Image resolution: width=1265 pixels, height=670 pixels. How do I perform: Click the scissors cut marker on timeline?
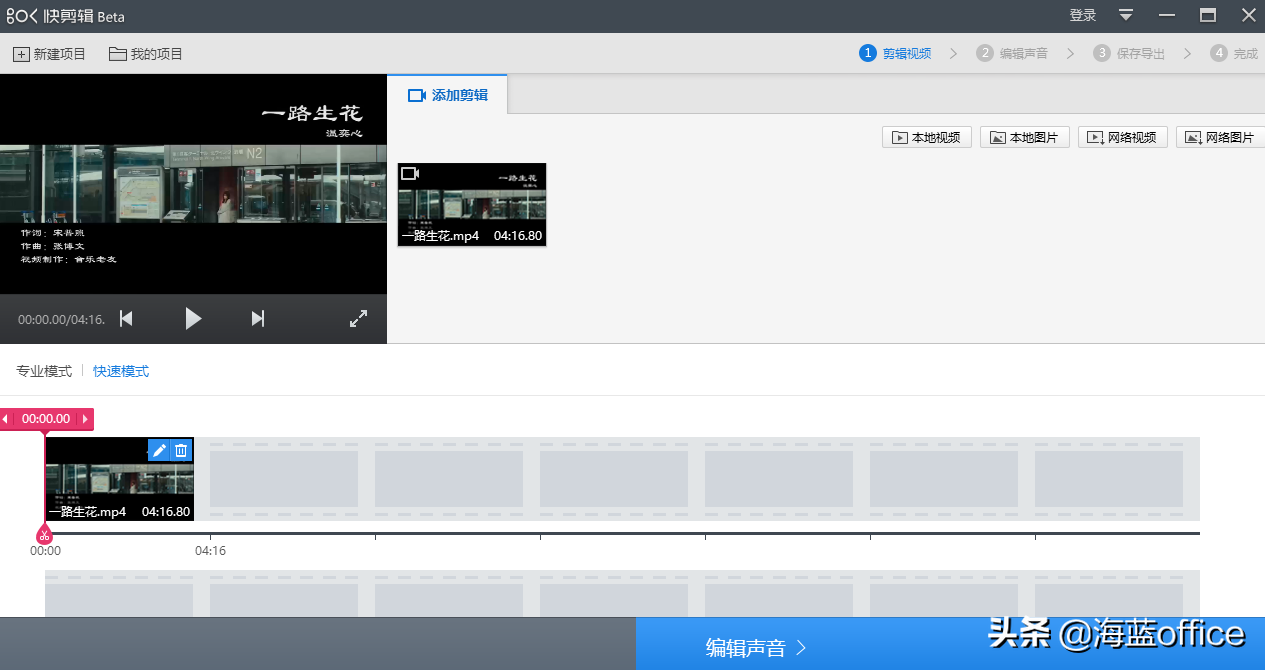tap(45, 535)
